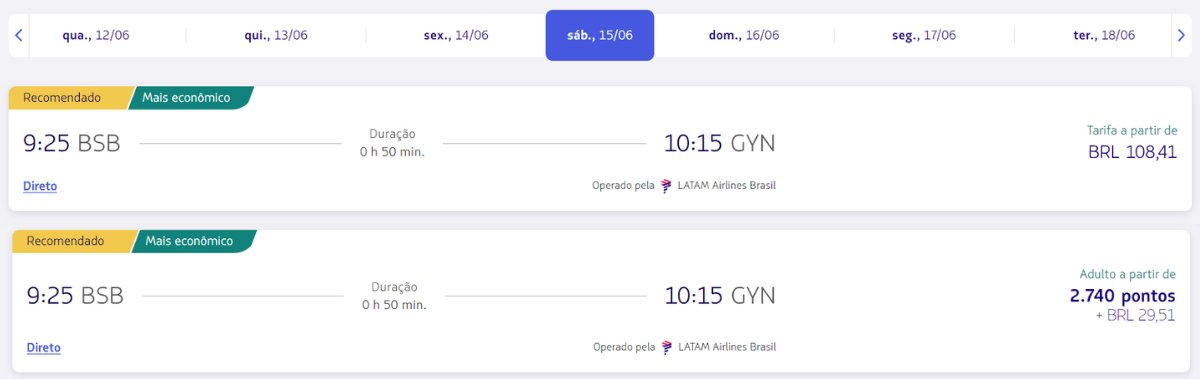The height and width of the screenshot is (382, 1200).
Task: Select the qui., 13/06 date tab
Action: [x=276, y=35]
